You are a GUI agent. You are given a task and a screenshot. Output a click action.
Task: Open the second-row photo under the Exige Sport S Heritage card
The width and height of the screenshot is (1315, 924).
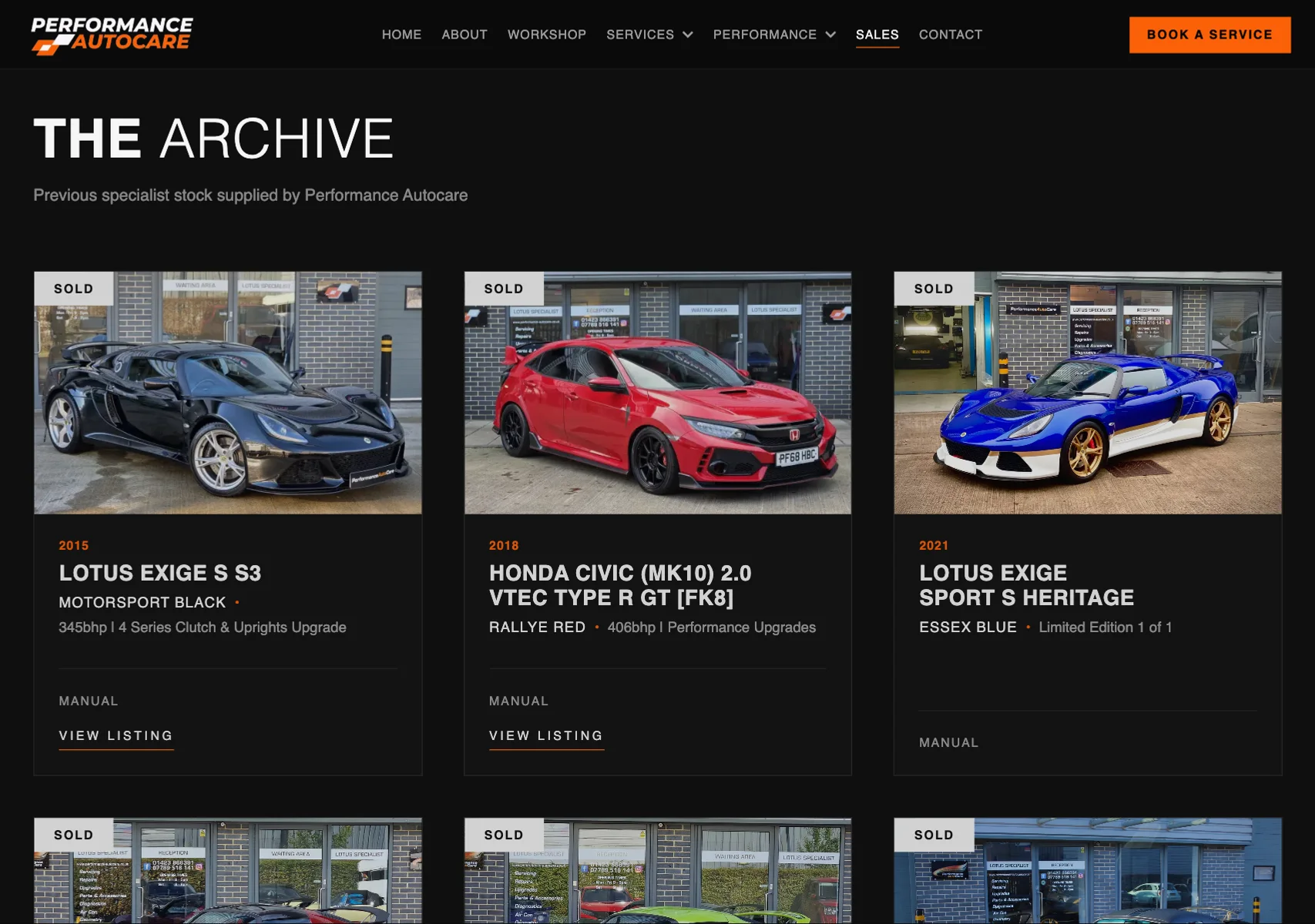[1088, 871]
